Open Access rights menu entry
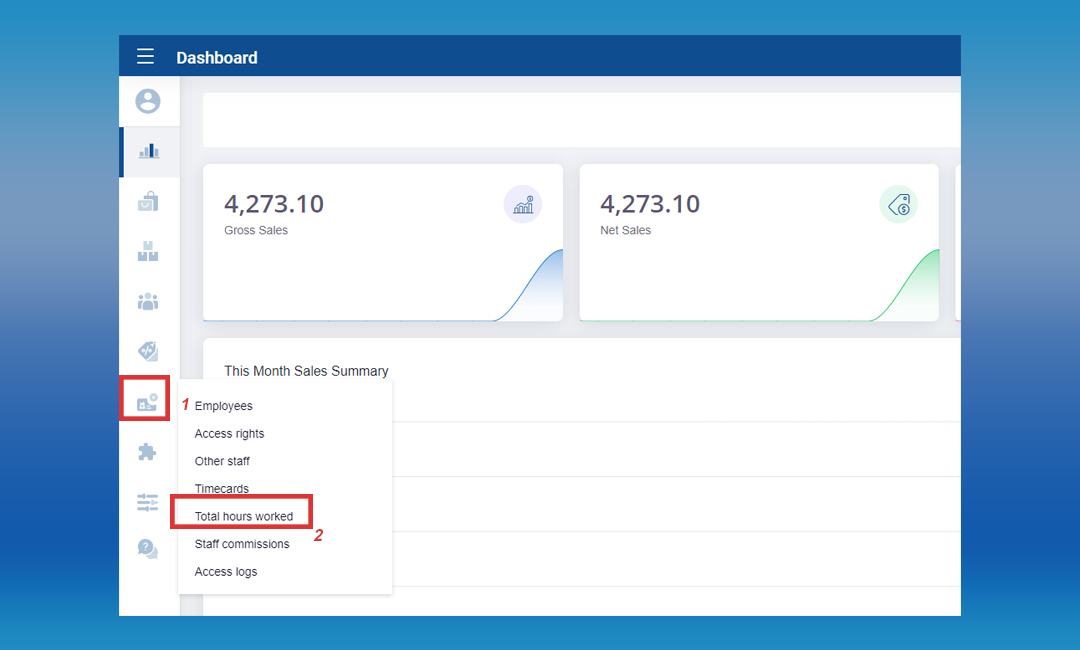This screenshot has height=650, width=1080. [229, 434]
